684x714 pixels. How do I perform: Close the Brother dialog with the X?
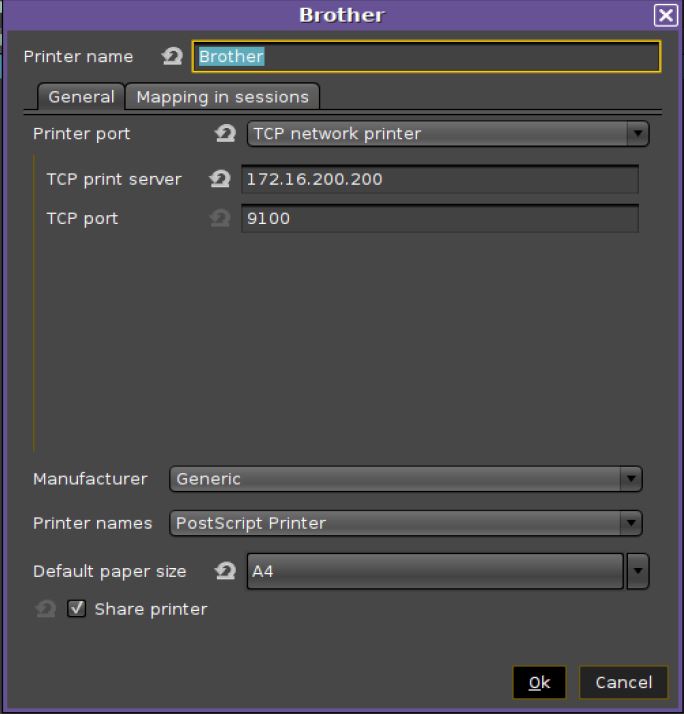[665, 15]
